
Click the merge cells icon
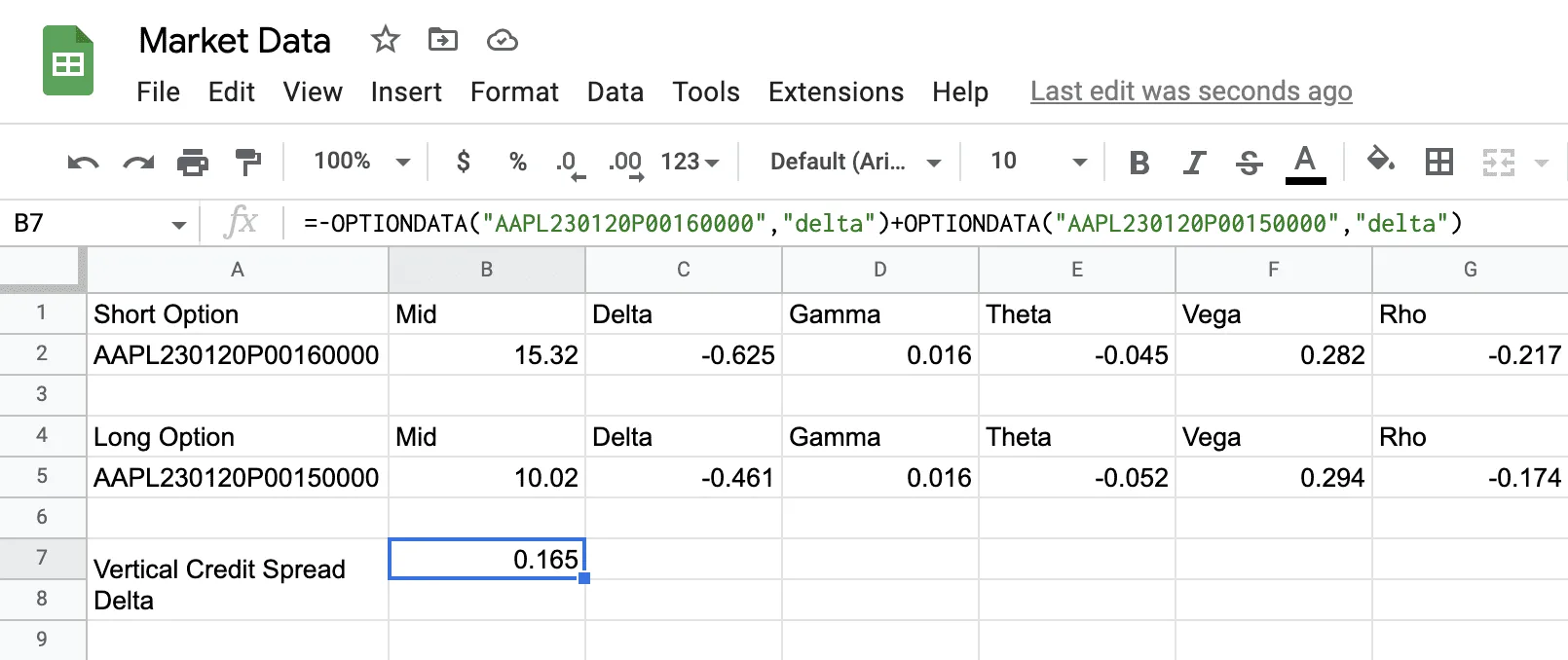[1498, 162]
